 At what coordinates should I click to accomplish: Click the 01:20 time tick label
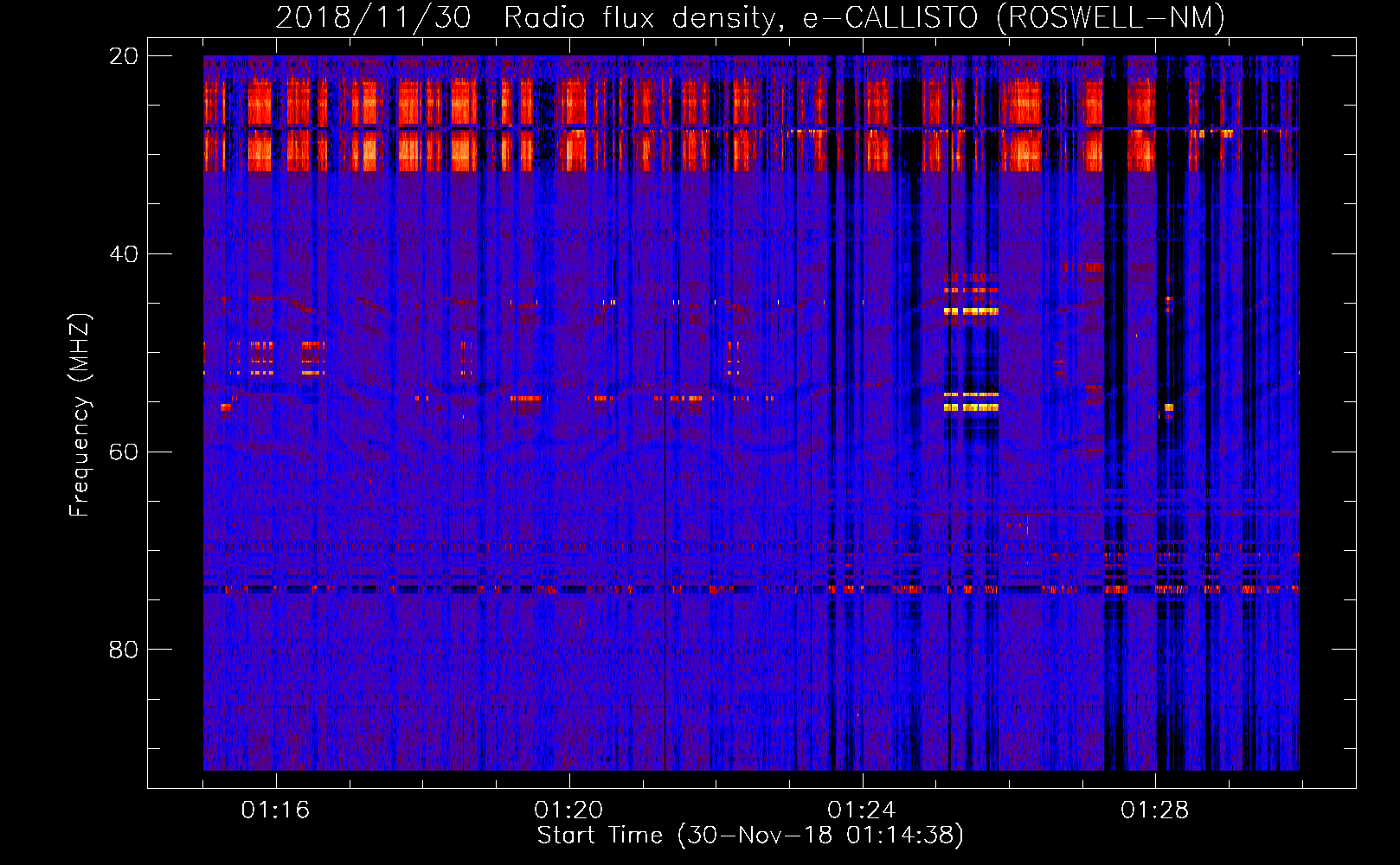pos(568,811)
